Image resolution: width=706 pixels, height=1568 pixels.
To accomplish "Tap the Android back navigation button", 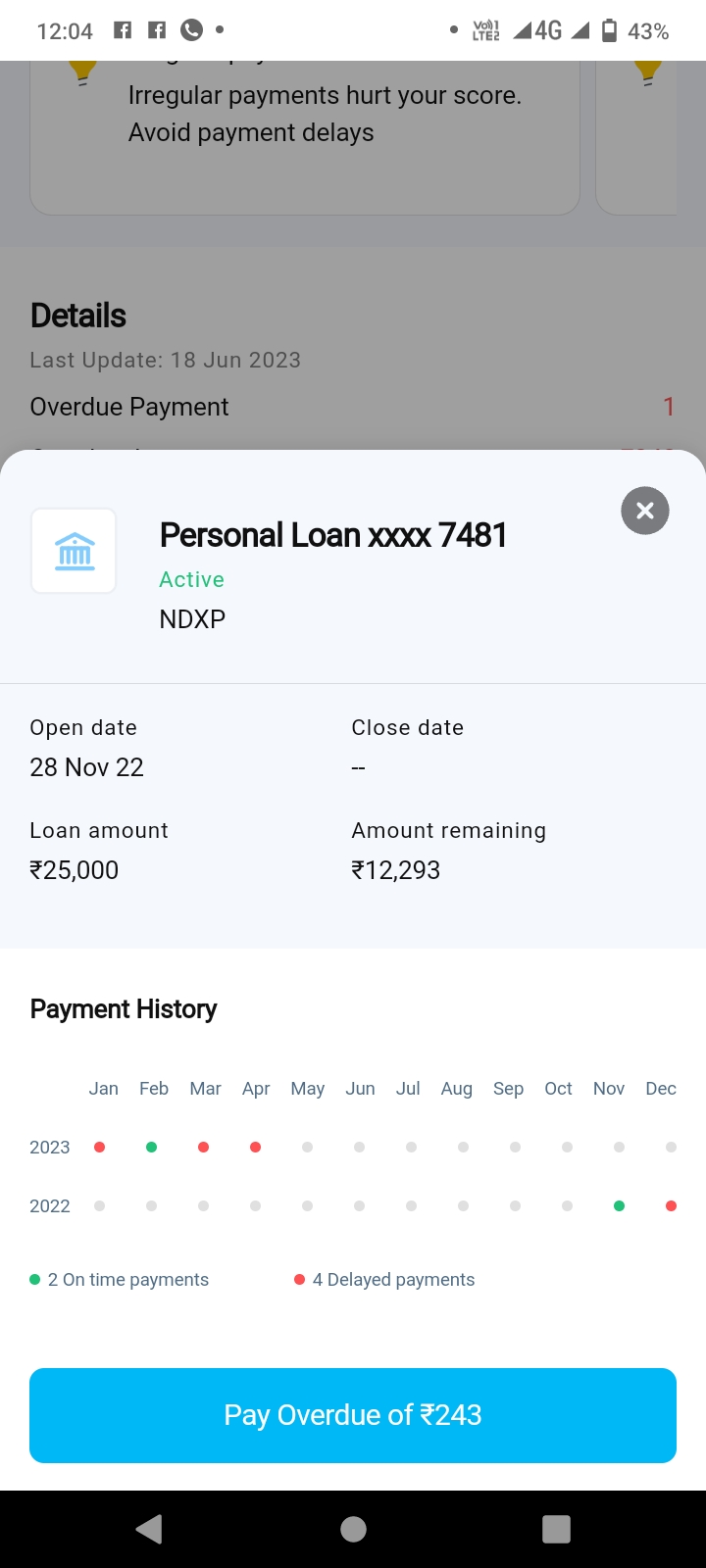I will click(149, 1529).
